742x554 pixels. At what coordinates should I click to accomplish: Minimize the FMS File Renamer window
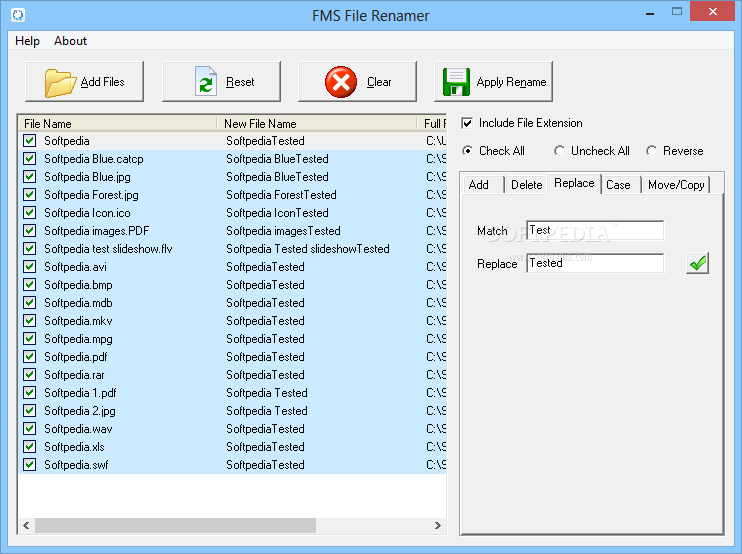pyautogui.click(x=650, y=12)
